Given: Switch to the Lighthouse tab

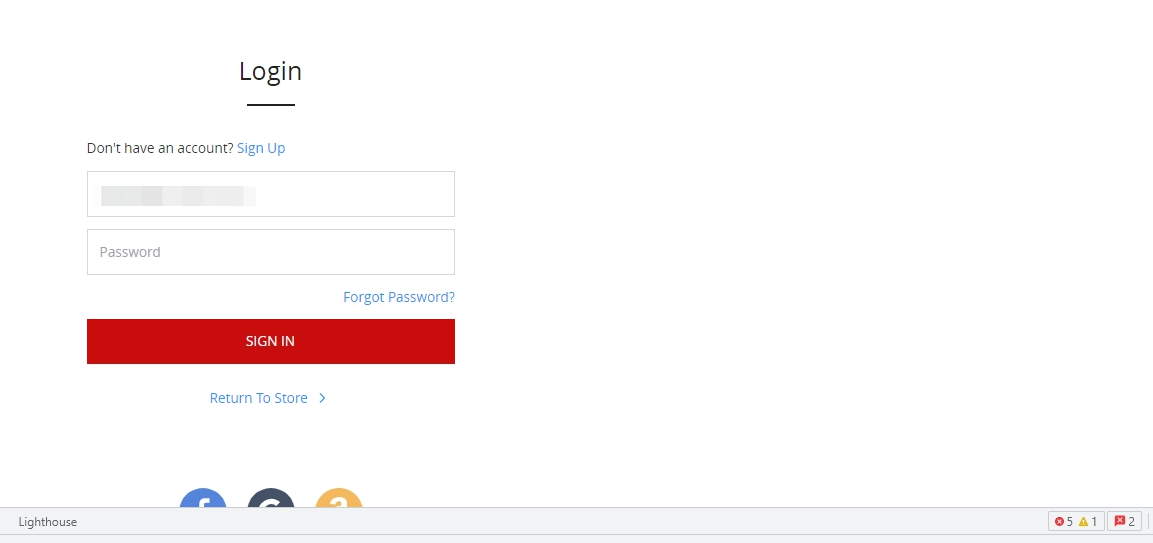Looking at the screenshot, I should point(48,522).
